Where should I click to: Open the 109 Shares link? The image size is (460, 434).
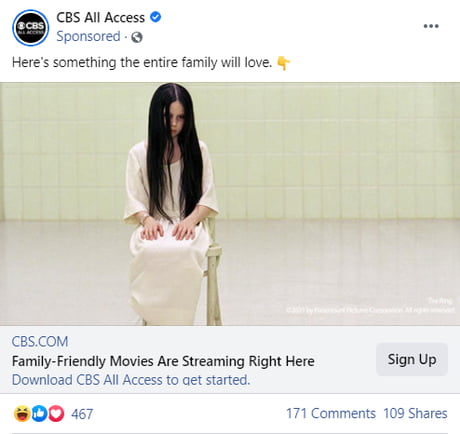415,413
